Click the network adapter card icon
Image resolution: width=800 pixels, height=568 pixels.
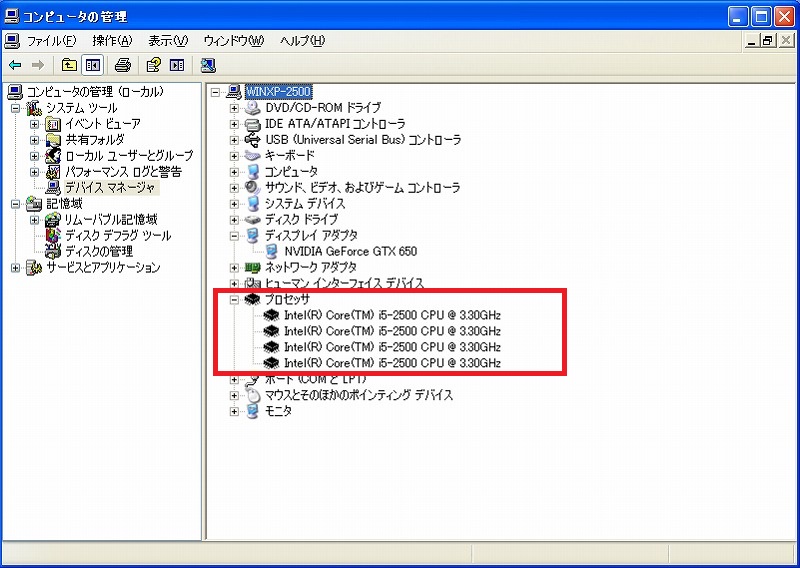click(x=253, y=267)
